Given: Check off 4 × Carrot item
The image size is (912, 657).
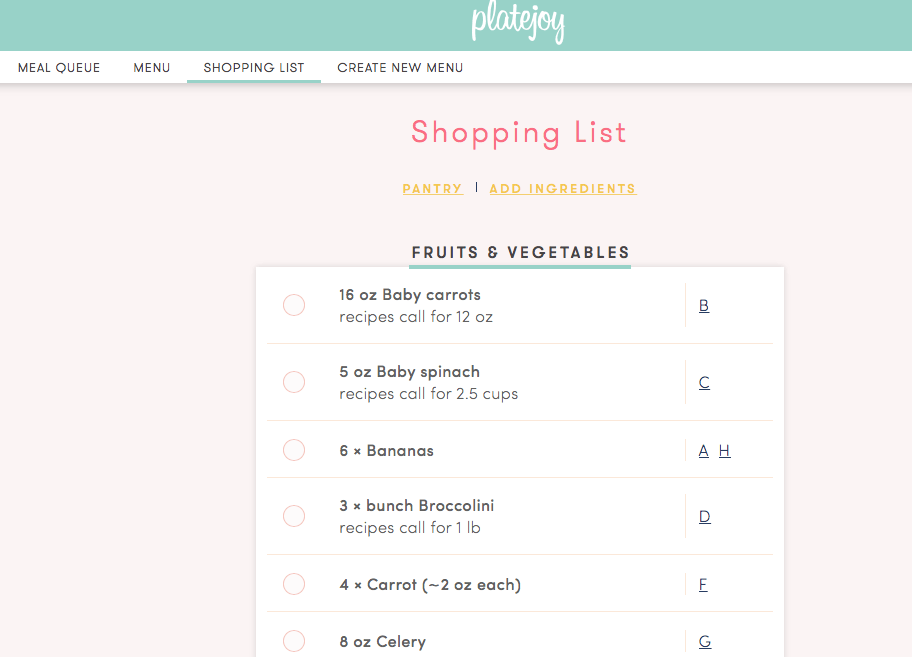Looking at the screenshot, I should click(294, 584).
